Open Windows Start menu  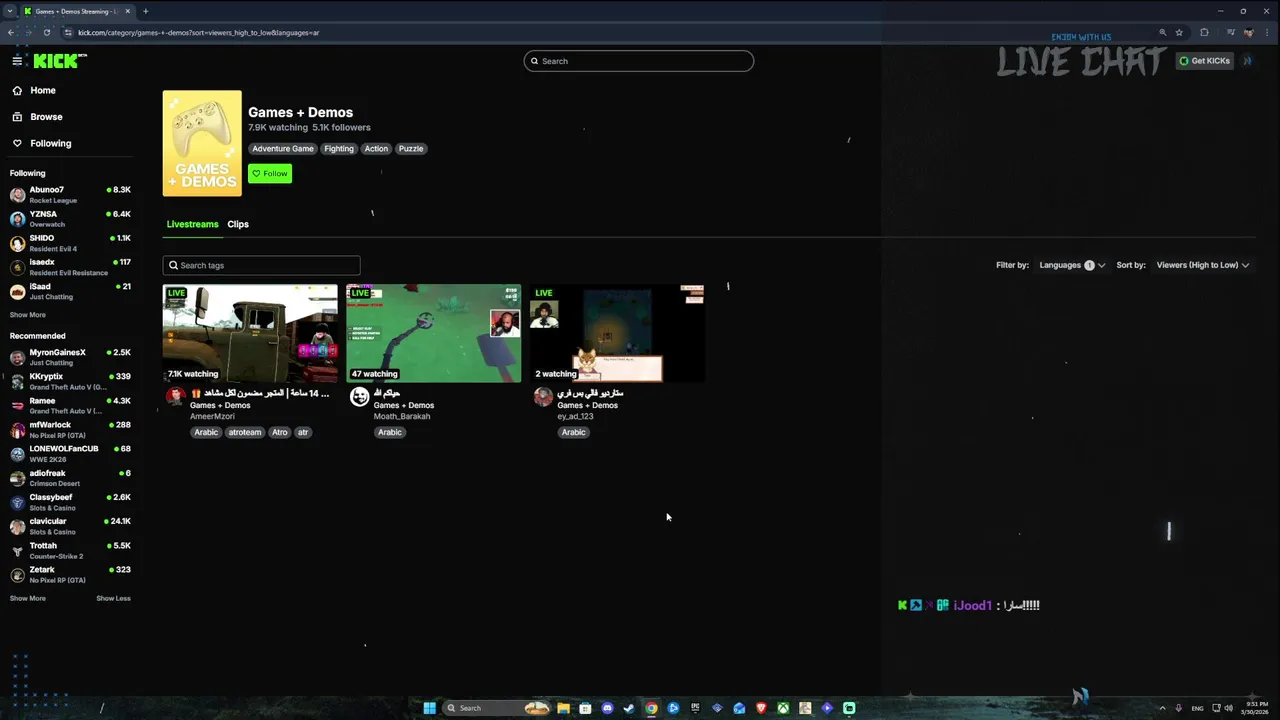pos(429,708)
